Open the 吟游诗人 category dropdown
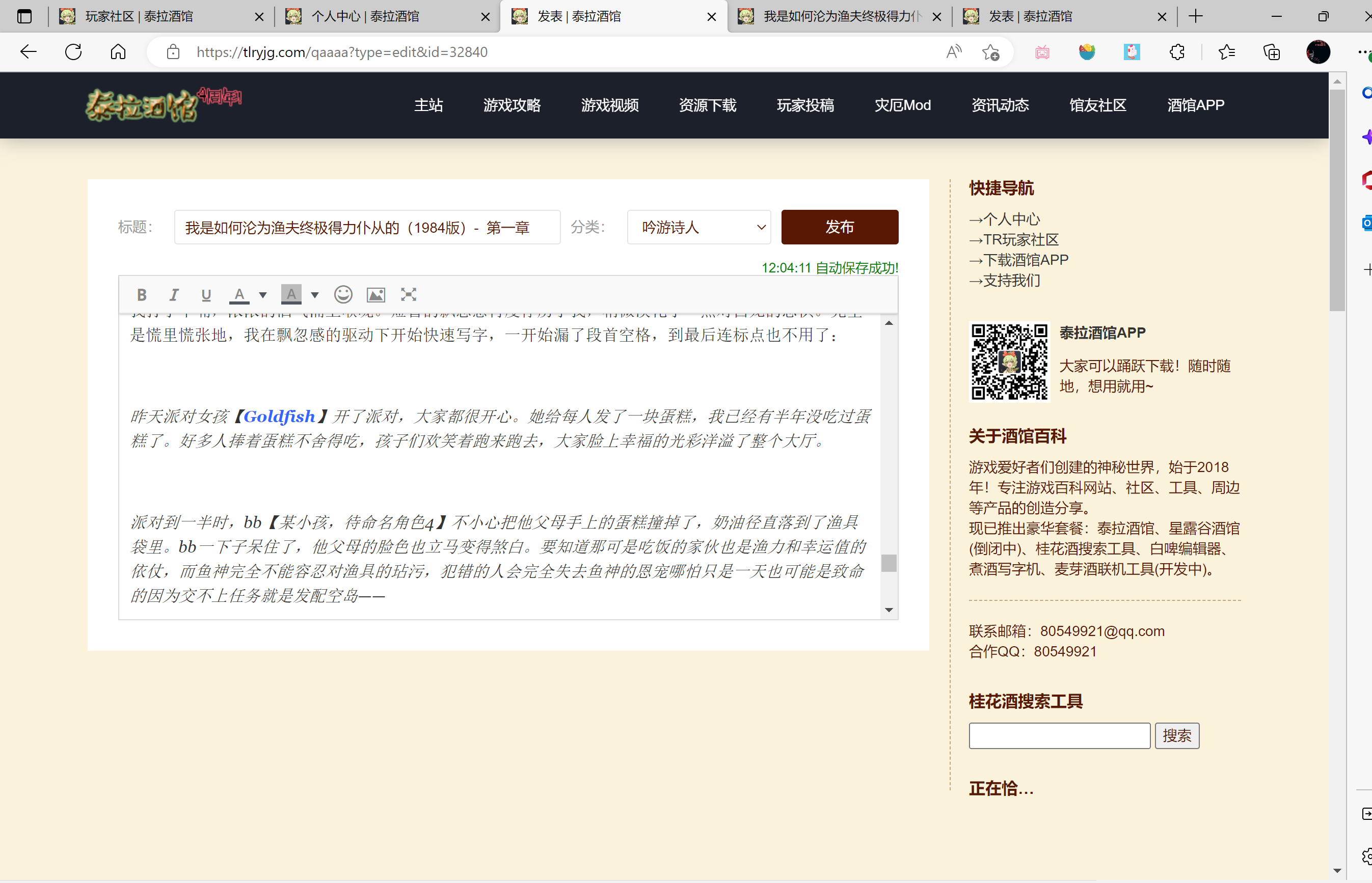This screenshot has width=1372, height=883. pyautogui.click(x=698, y=227)
